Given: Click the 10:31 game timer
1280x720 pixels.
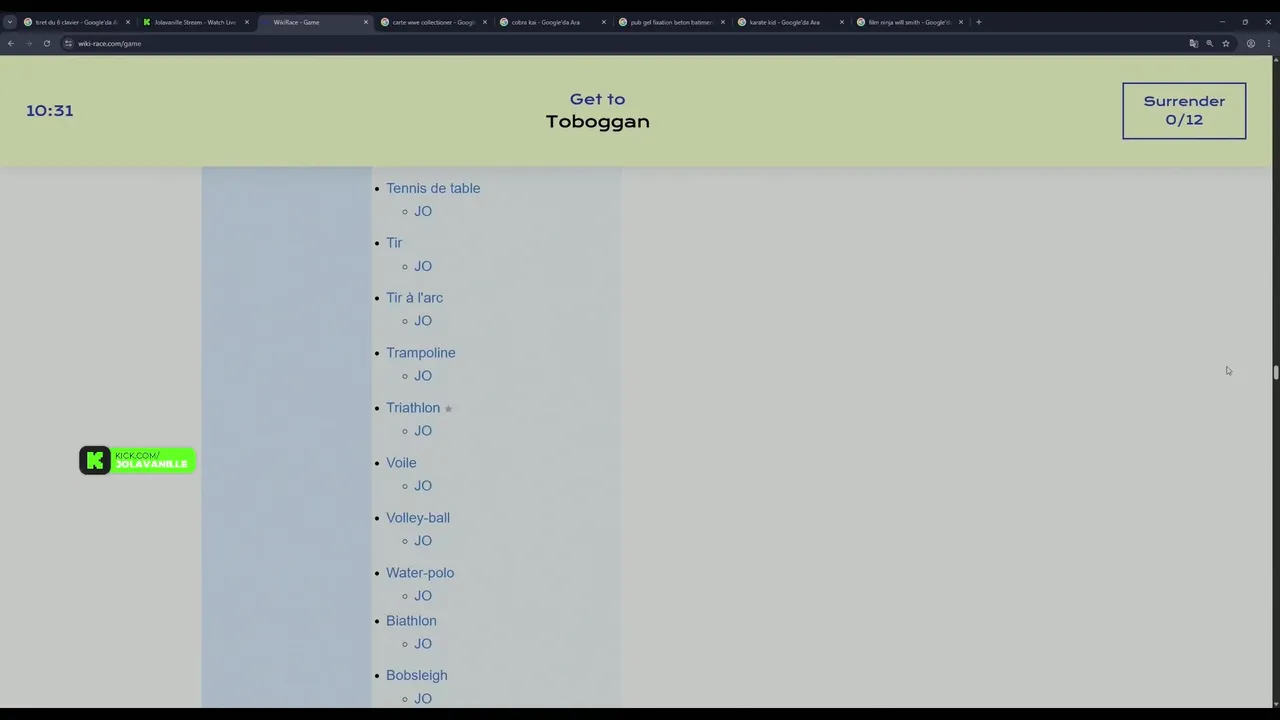Looking at the screenshot, I should [x=49, y=111].
